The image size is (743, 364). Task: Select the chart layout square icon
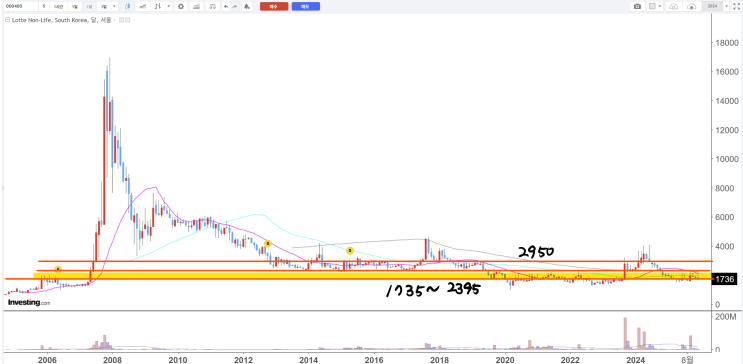[x=652, y=6]
